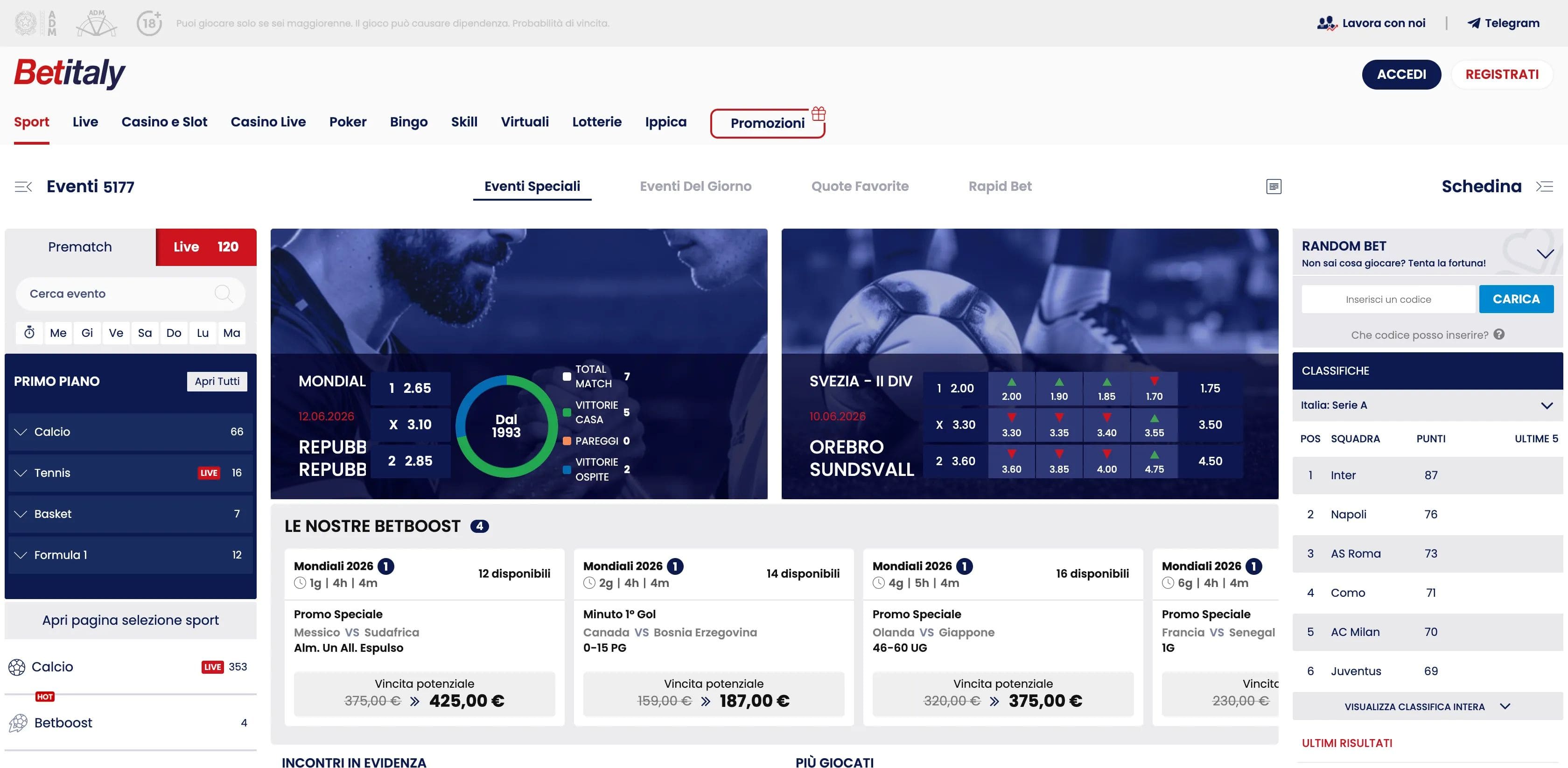This screenshot has height=768, width=1568.
Task: Open the Poker section
Action: [x=348, y=122]
